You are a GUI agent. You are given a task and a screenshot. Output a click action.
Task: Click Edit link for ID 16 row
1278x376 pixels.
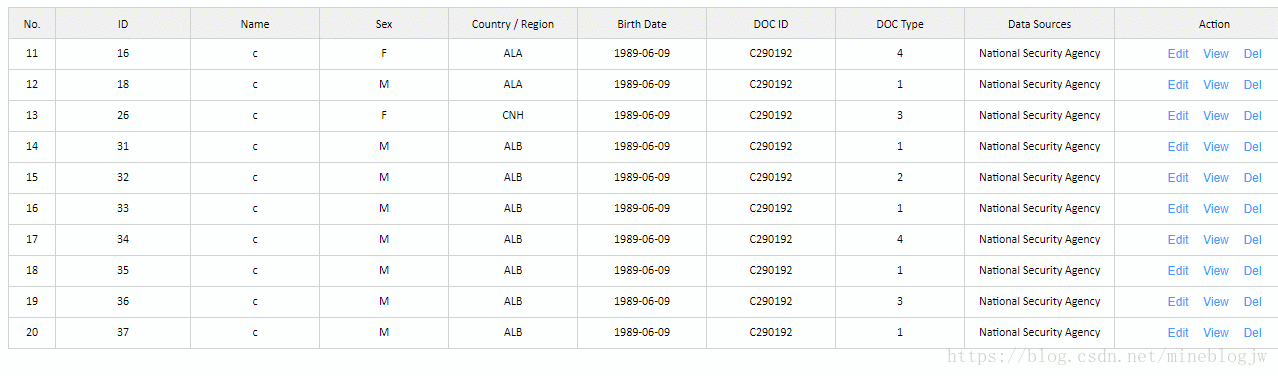tap(1178, 54)
